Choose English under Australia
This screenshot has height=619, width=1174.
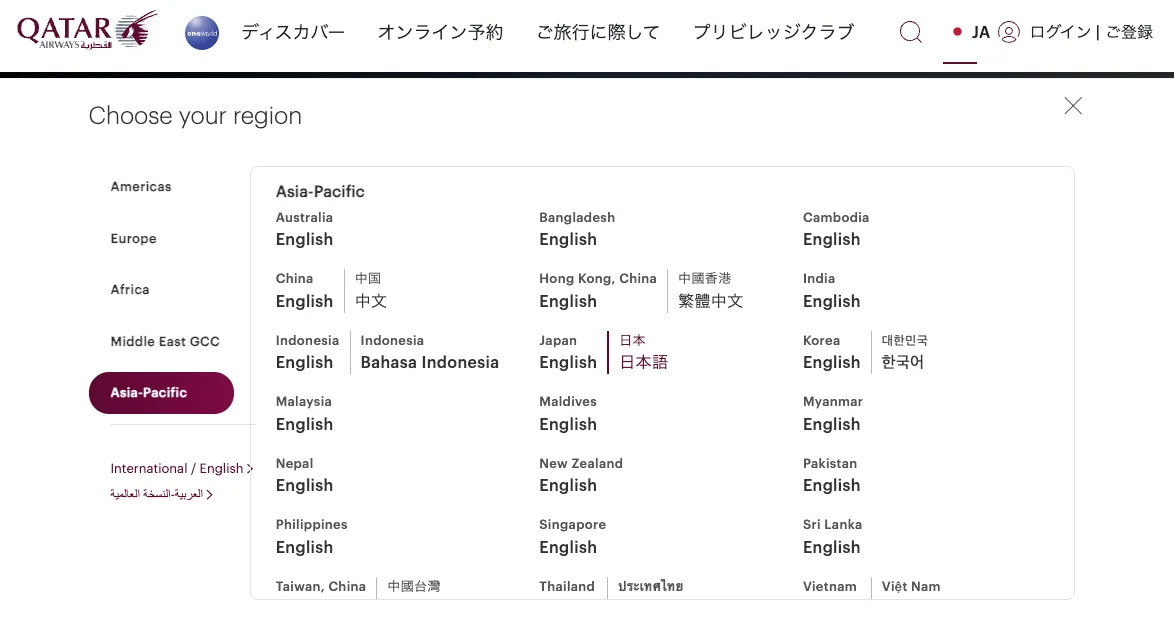304,240
